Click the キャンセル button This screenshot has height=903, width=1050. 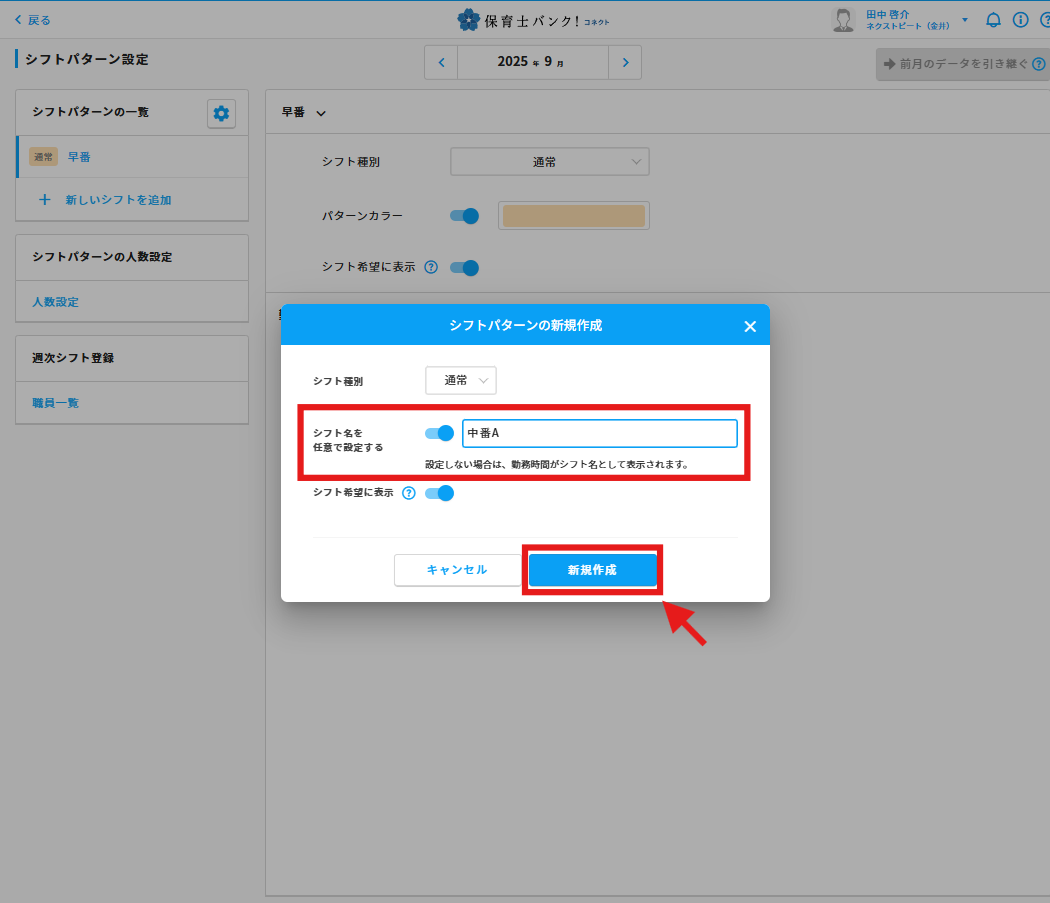click(x=457, y=570)
